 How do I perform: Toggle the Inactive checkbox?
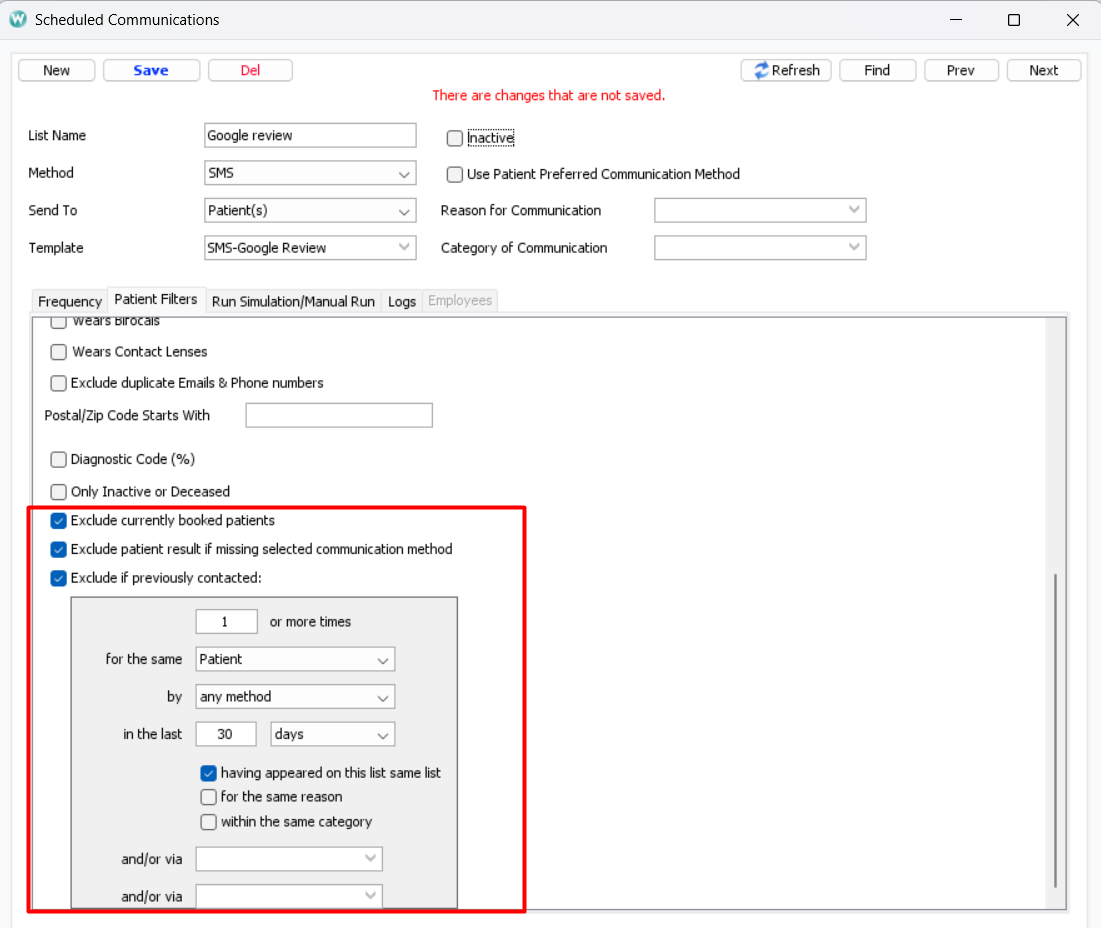pyautogui.click(x=455, y=138)
